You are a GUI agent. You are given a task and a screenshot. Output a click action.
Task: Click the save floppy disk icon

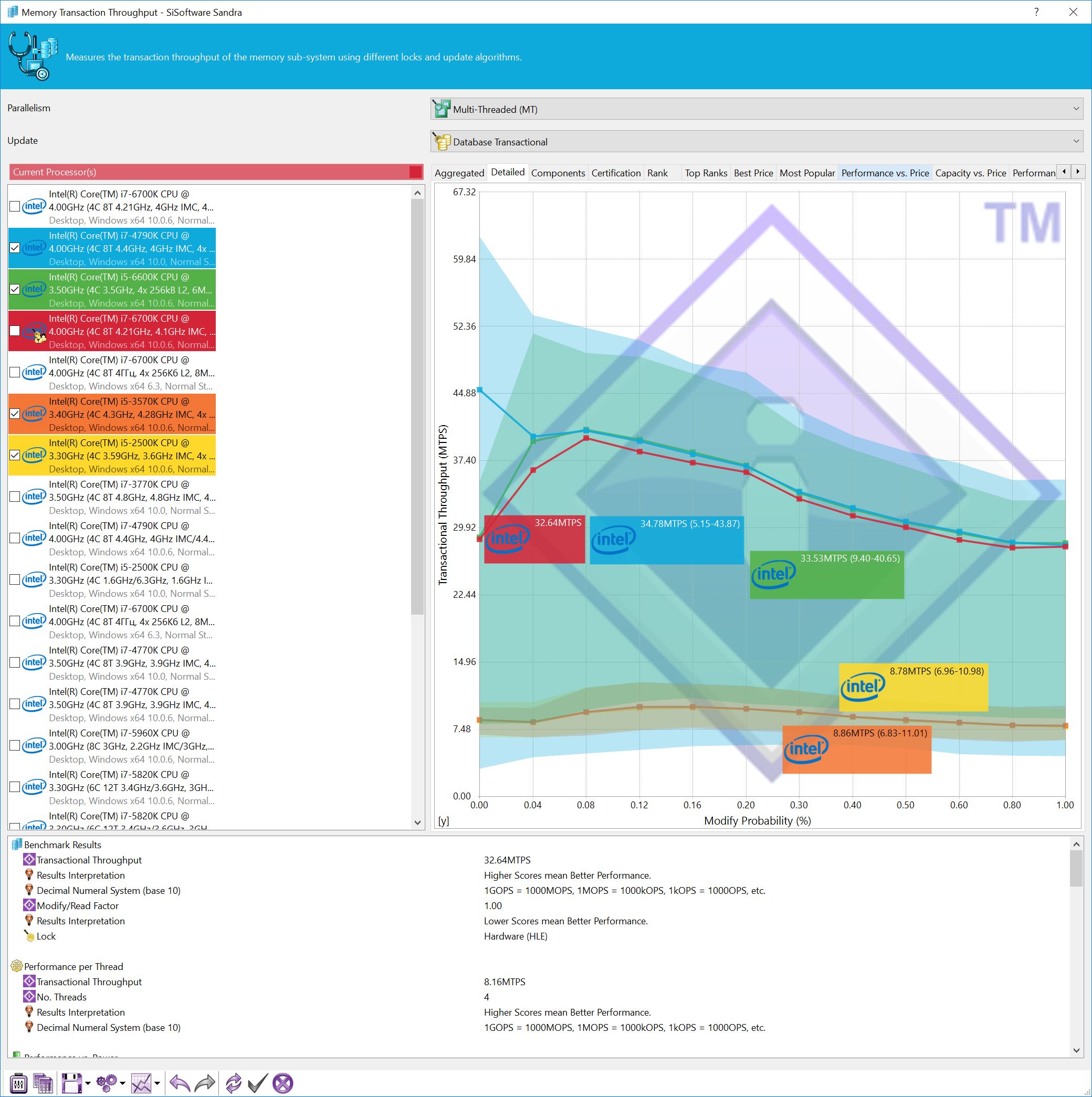(x=71, y=1083)
